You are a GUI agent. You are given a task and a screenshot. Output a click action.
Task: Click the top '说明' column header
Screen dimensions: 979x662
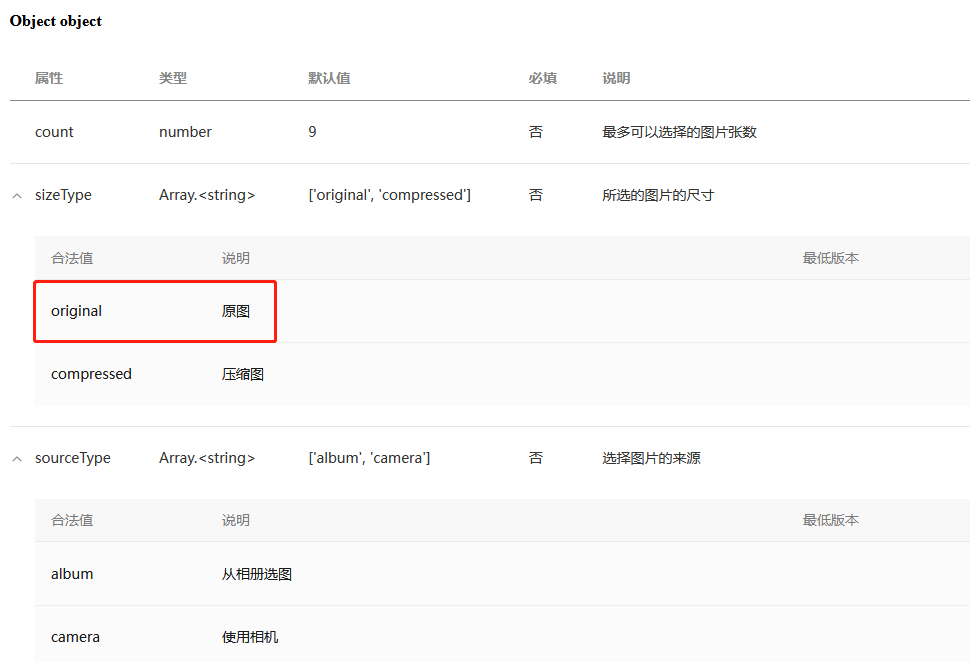click(616, 78)
